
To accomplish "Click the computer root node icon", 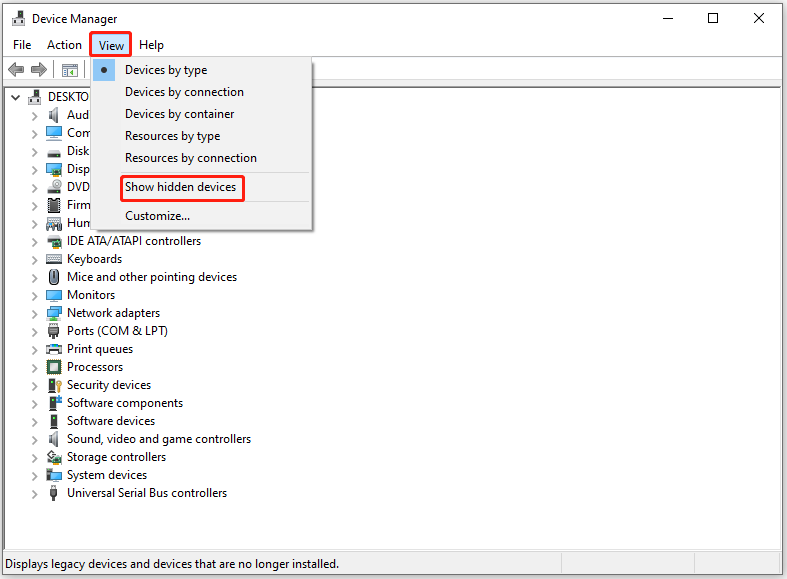I will (x=35, y=97).
